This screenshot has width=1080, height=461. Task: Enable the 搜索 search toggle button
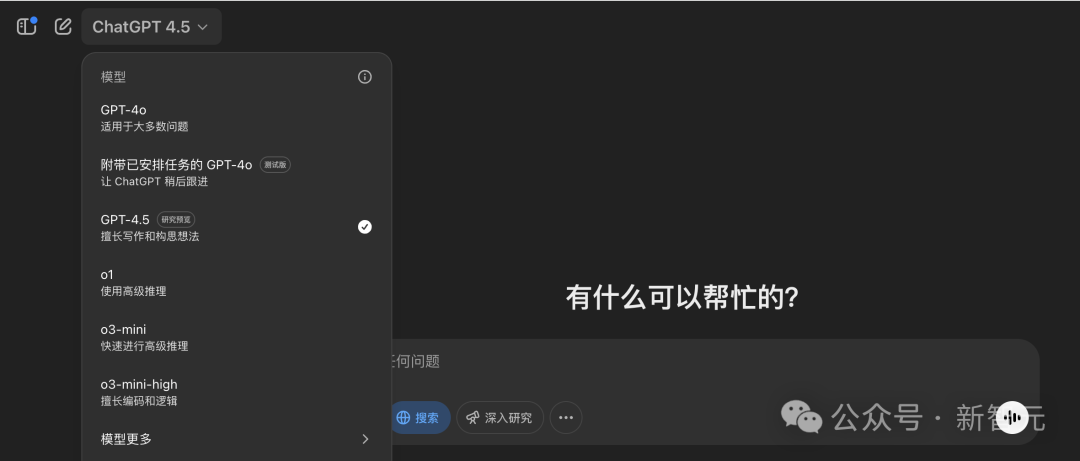coord(421,418)
